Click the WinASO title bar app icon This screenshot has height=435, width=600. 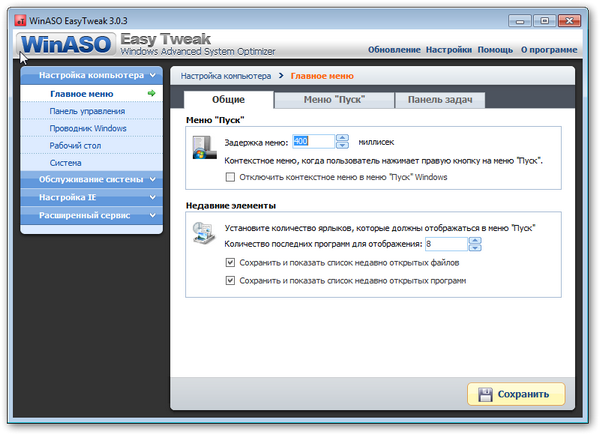[19, 18]
